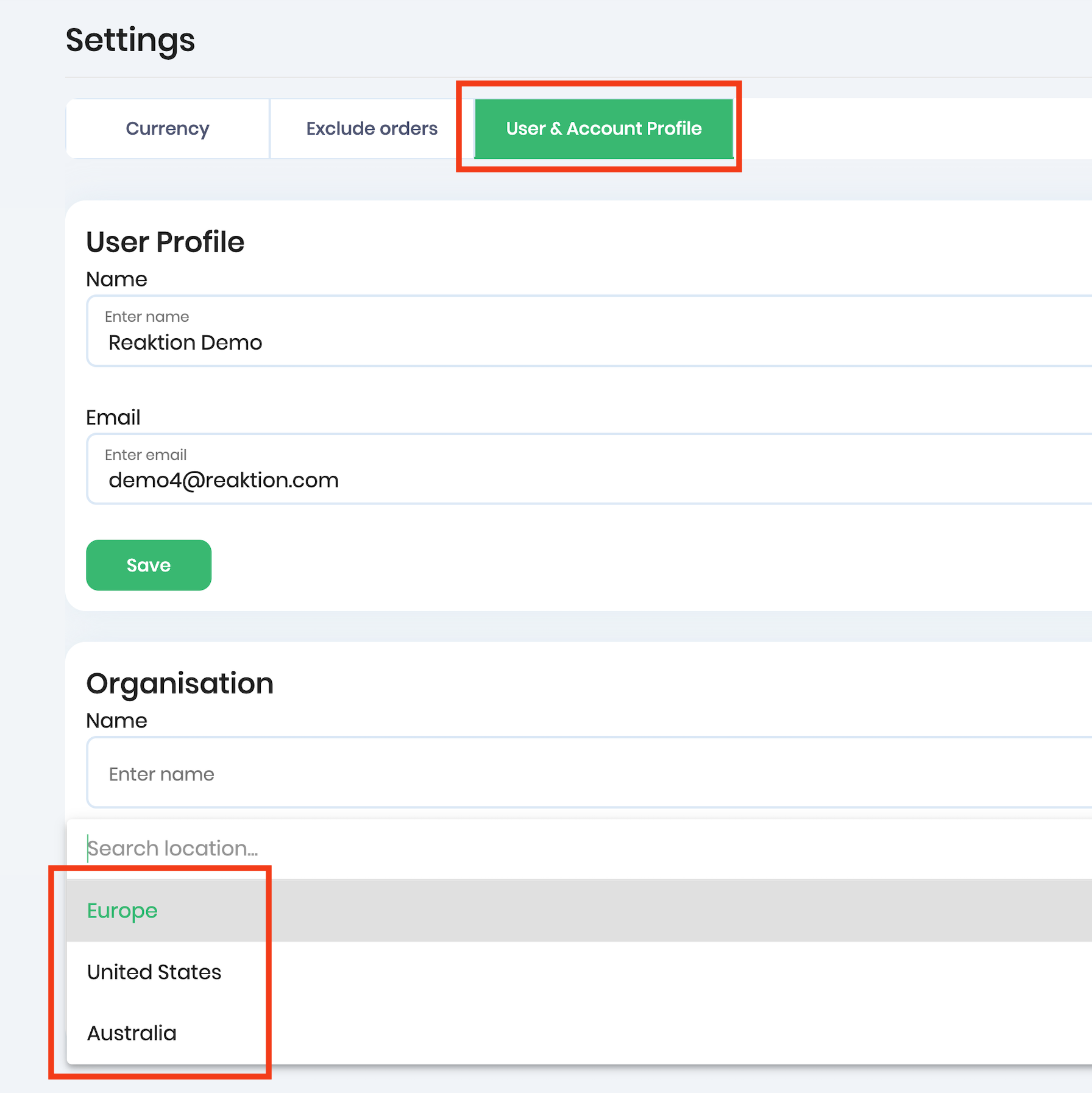Click the empty tab strip beside User & Account Profile
1092x1093 pixels.
914,129
